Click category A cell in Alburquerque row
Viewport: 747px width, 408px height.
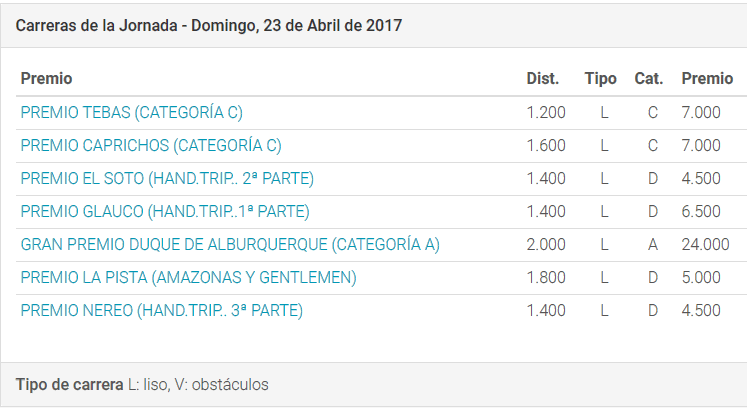tap(653, 245)
